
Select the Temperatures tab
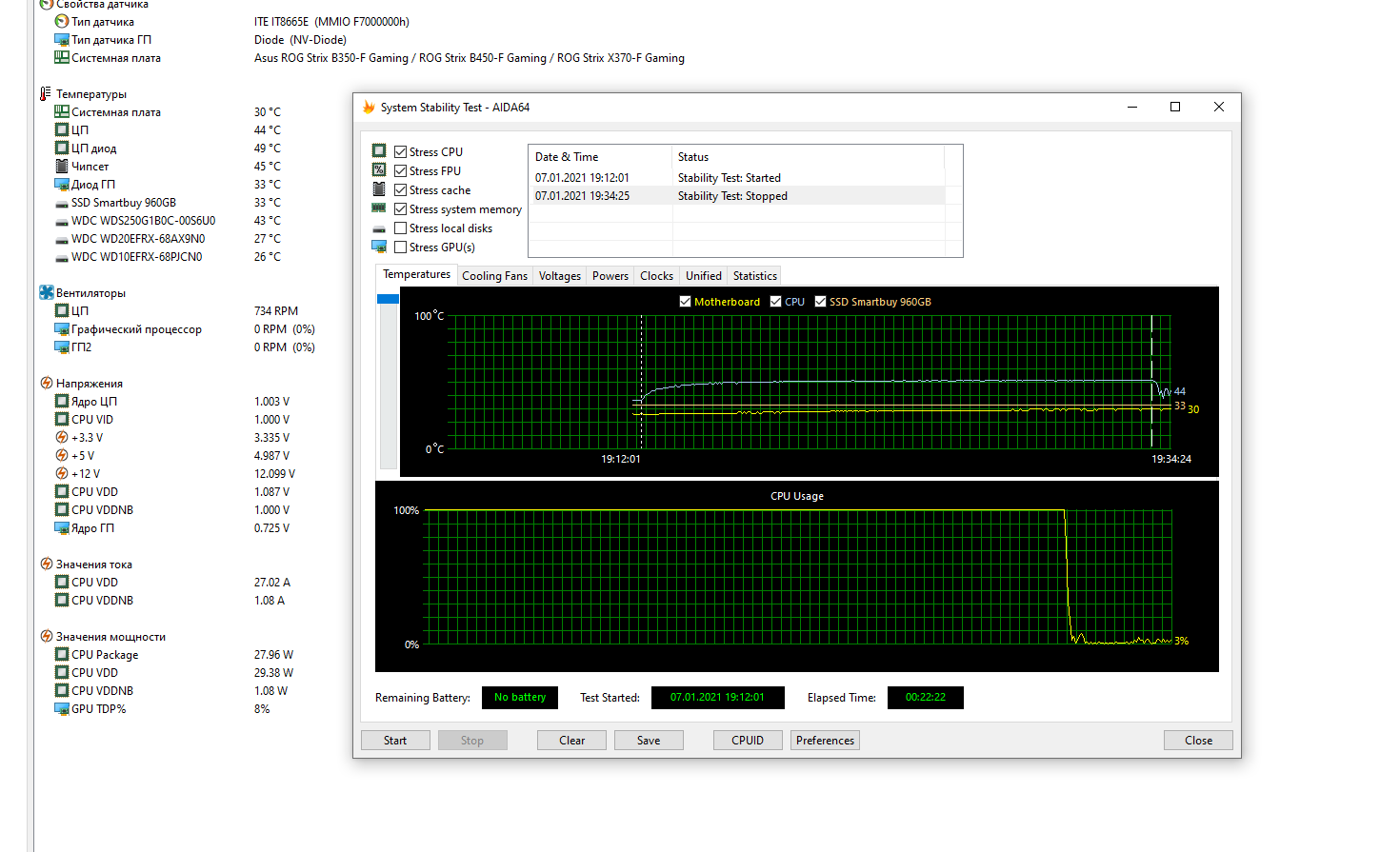(416, 274)
